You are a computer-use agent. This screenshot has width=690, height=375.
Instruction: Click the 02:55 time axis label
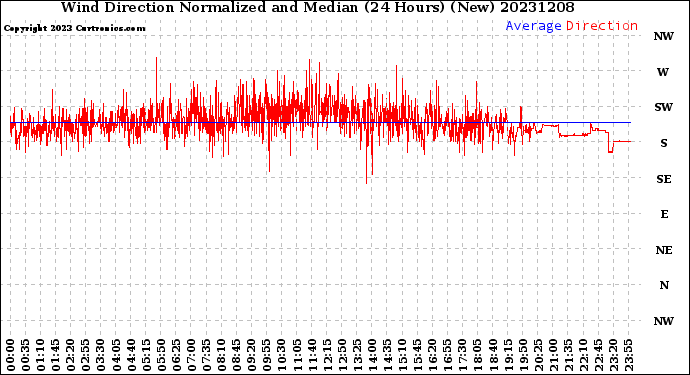coord(86,355)
